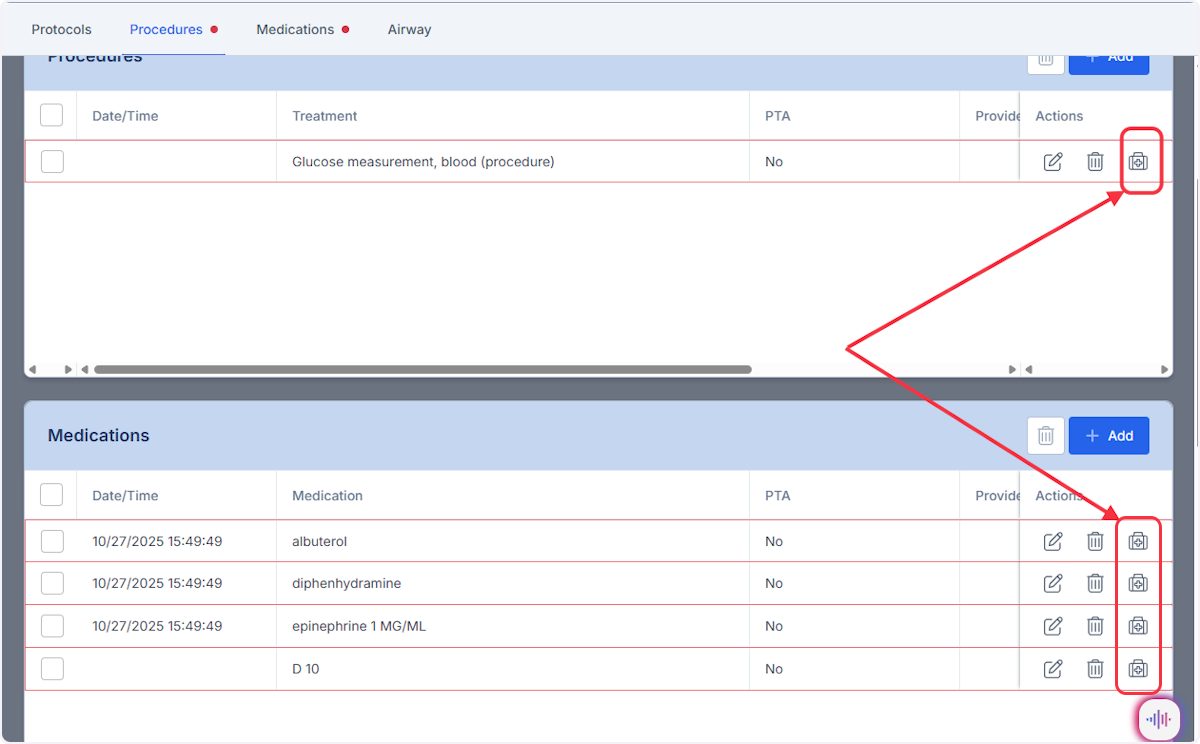Screen dimensions: 1200x744
Task: Check the albuterol row checkbox
Action: 52,541
